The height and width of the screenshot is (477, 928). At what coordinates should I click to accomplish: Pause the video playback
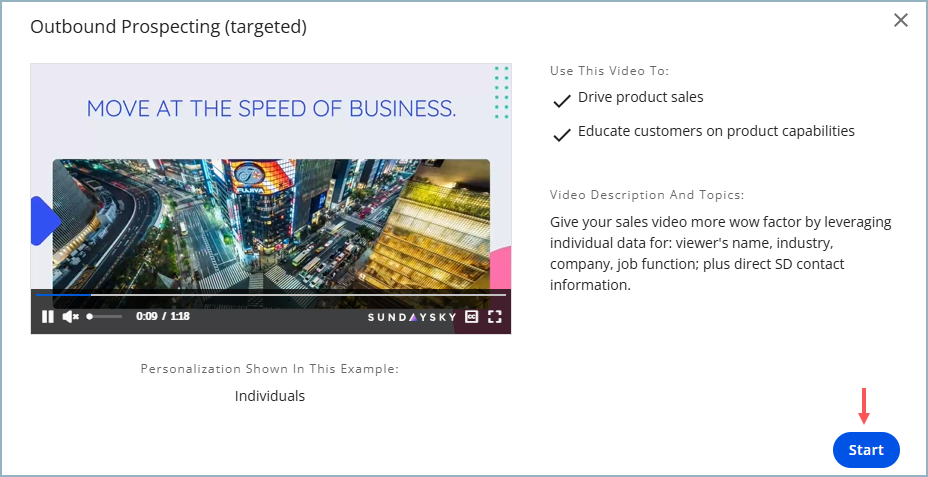click(x=48, y=317)
